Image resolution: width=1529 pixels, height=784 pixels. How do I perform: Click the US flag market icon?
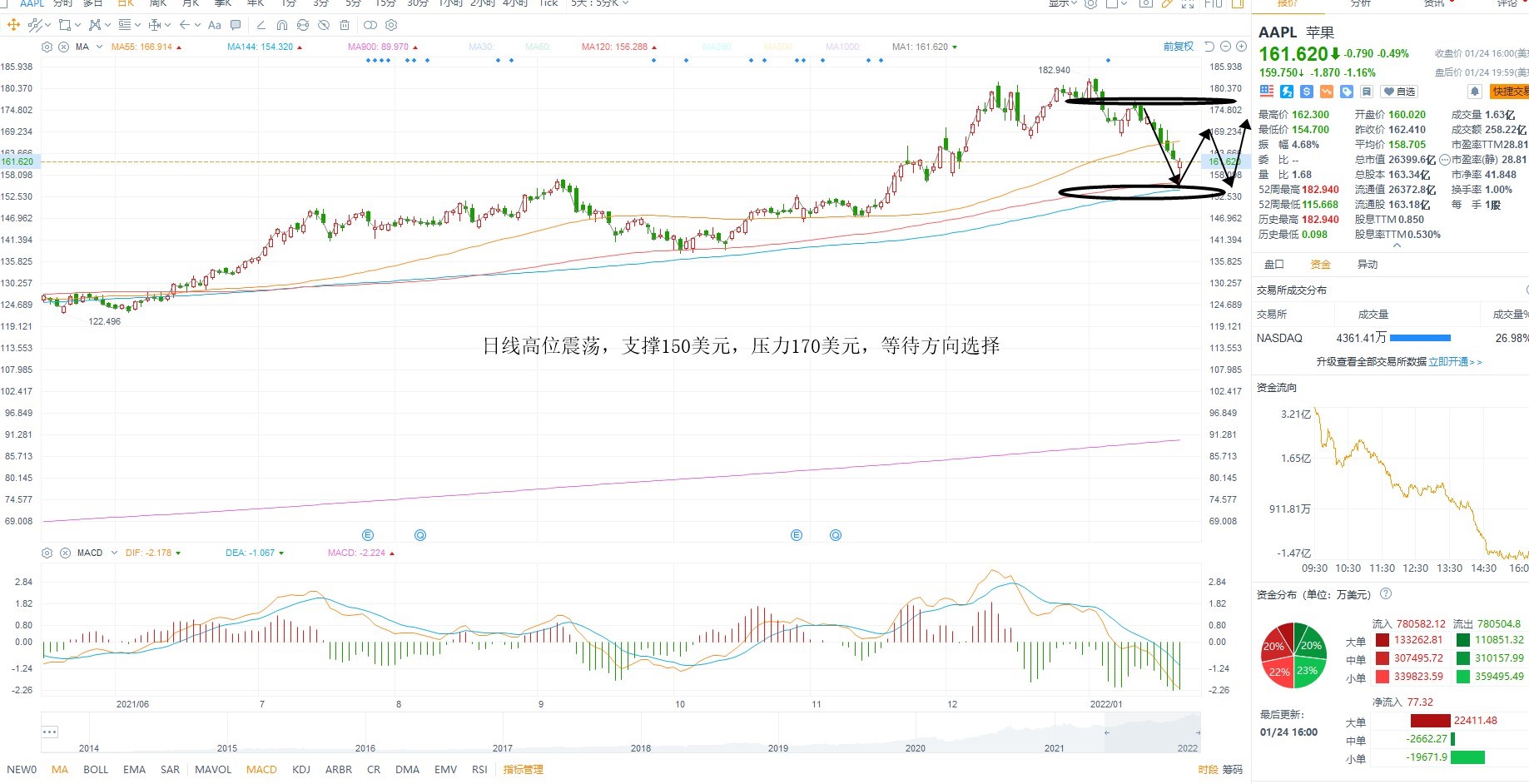1267,92
